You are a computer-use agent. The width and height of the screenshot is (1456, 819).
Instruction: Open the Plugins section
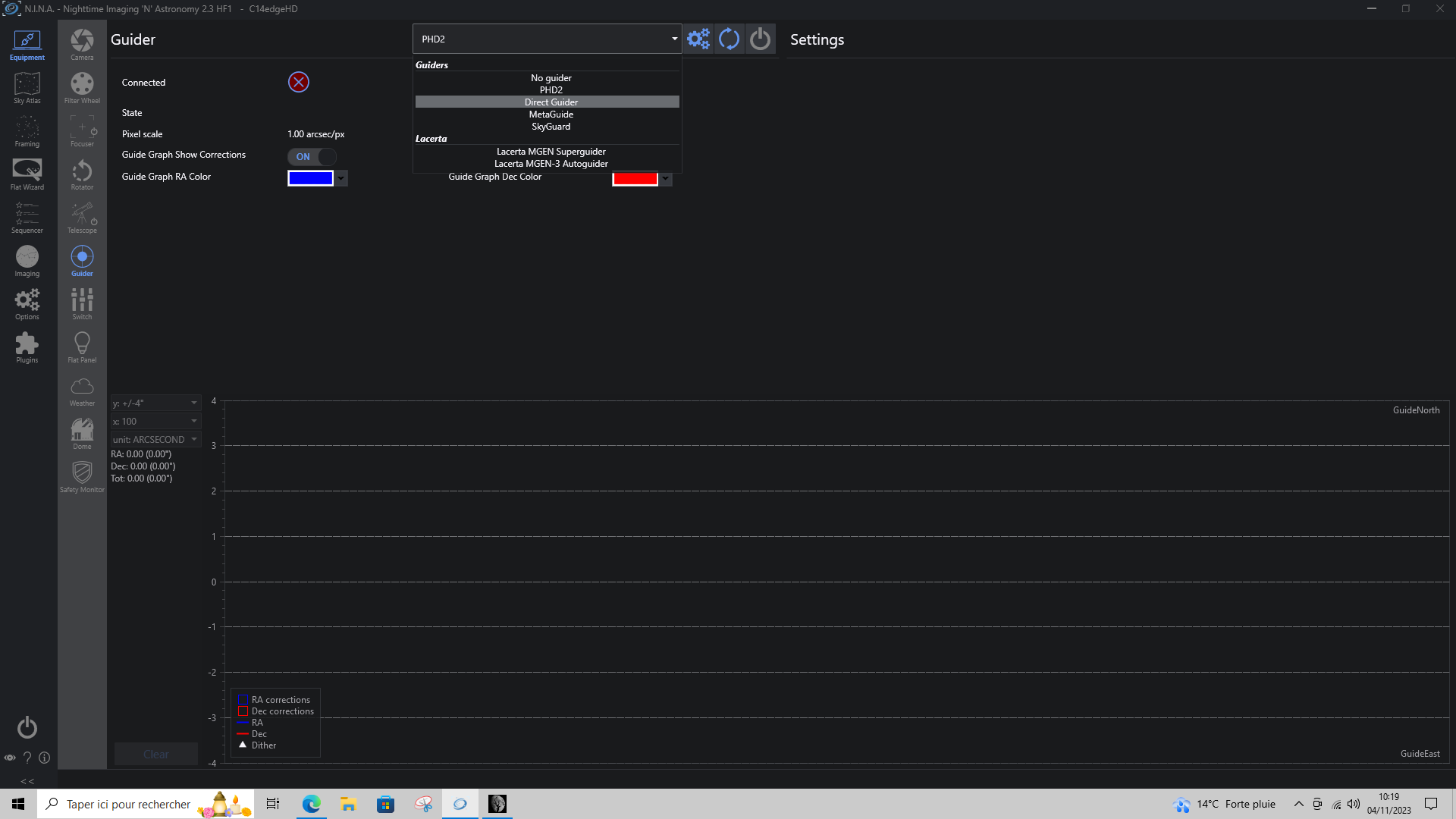point(27,347)
